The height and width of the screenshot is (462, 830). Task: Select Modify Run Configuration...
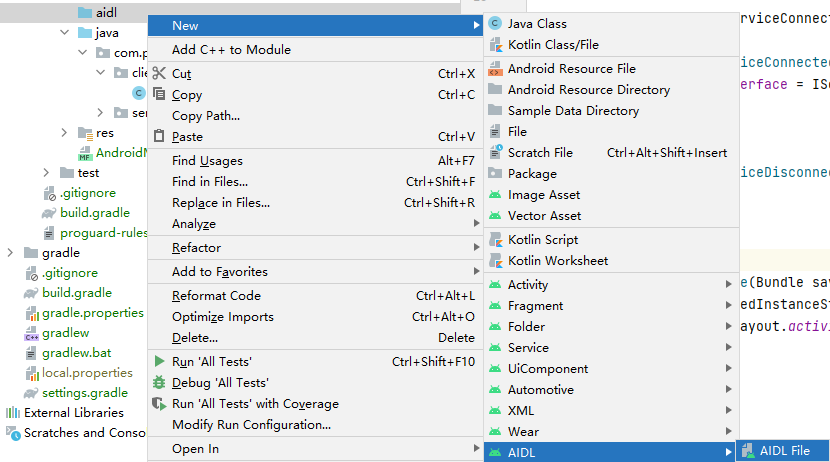point(315,424)
